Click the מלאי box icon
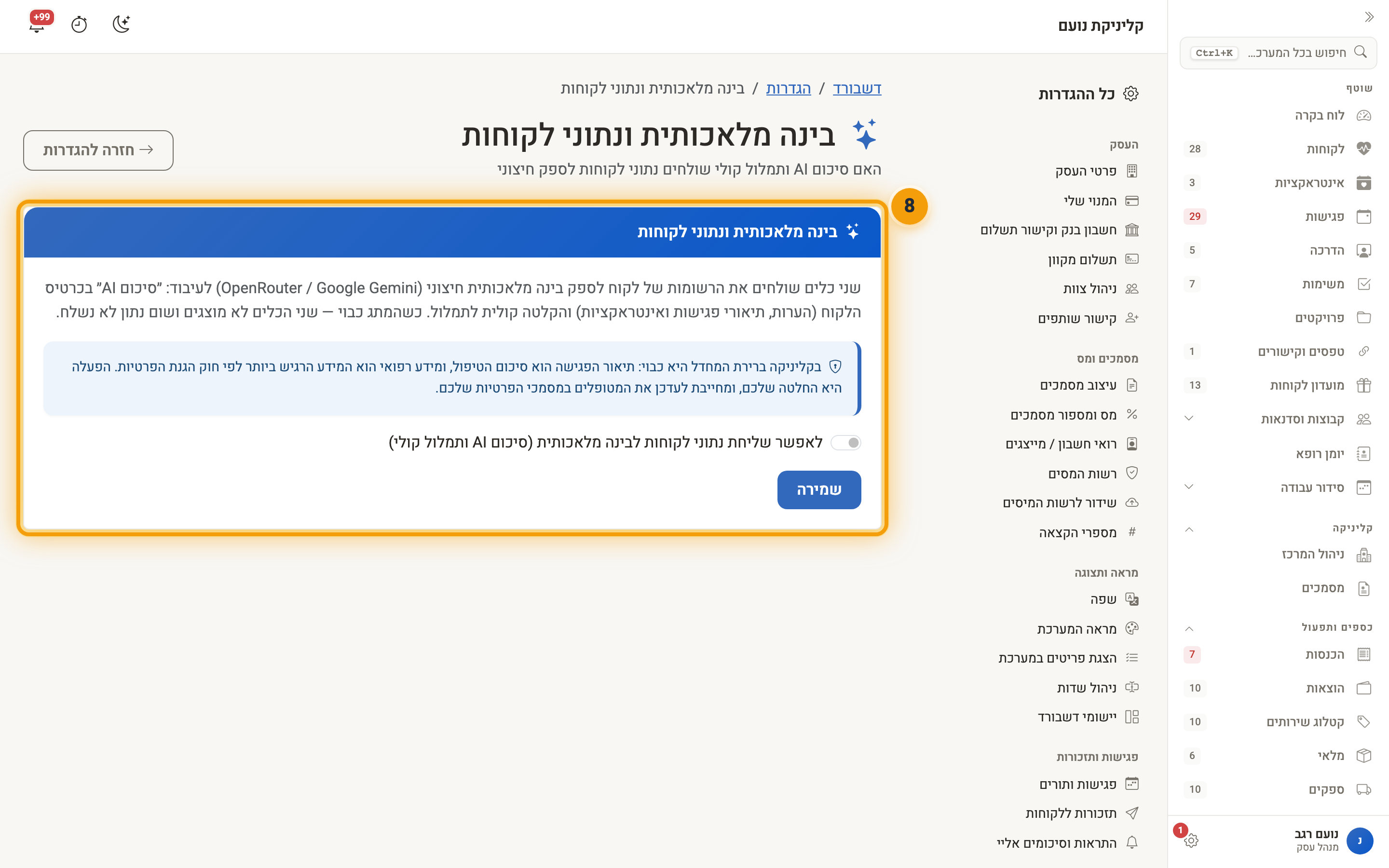Screen dimensions: 1389x868 (1364, 756)
